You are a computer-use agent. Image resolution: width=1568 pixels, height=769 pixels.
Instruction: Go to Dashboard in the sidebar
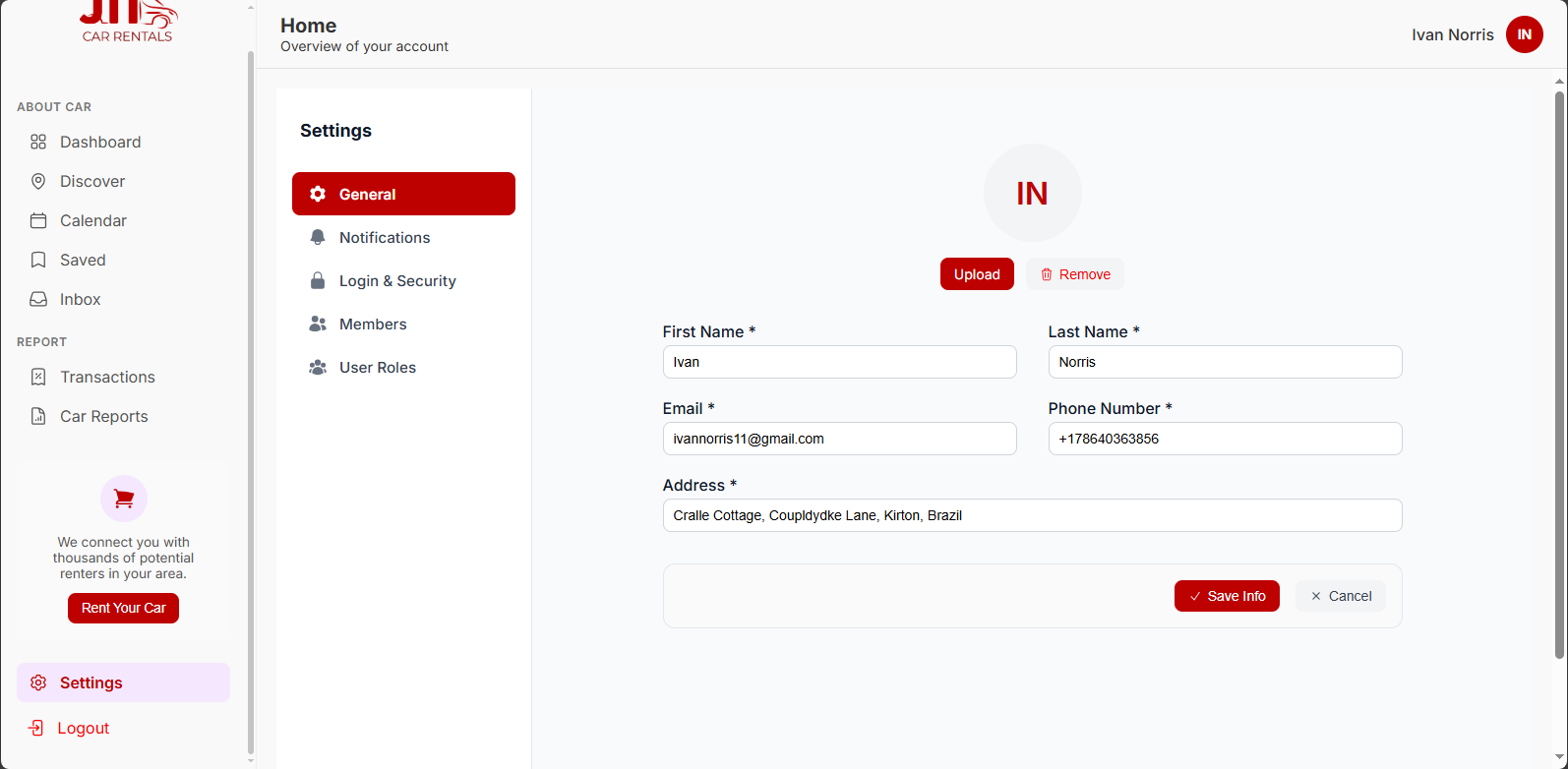[123, 142]
